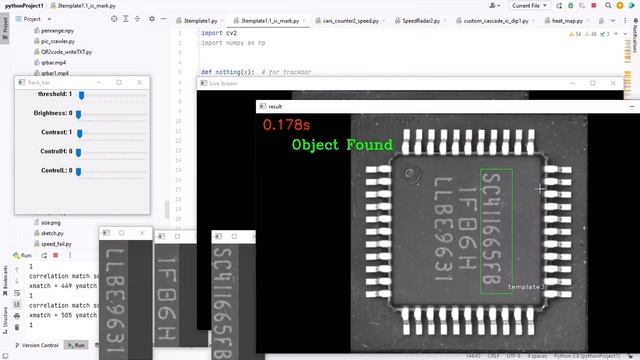
Task: Switch to the SpeedRadar2.py tab
Action: tap(420, 20)
